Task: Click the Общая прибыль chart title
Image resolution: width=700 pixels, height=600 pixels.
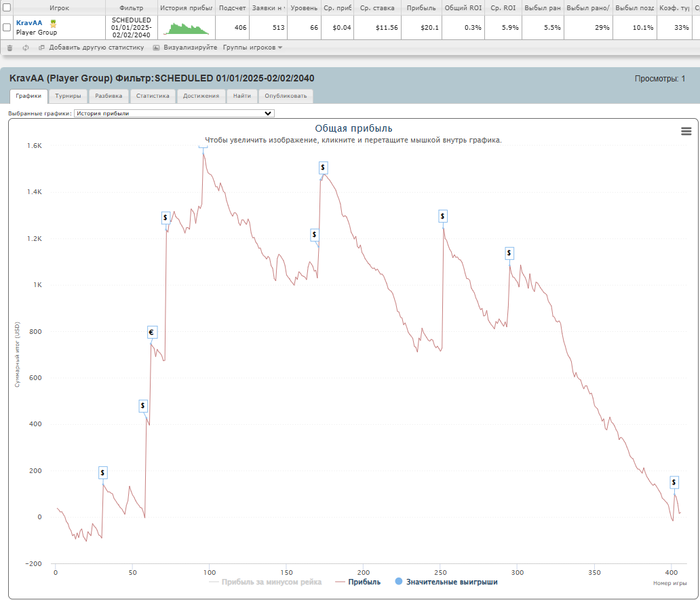Action: click(x=354, y=128)
